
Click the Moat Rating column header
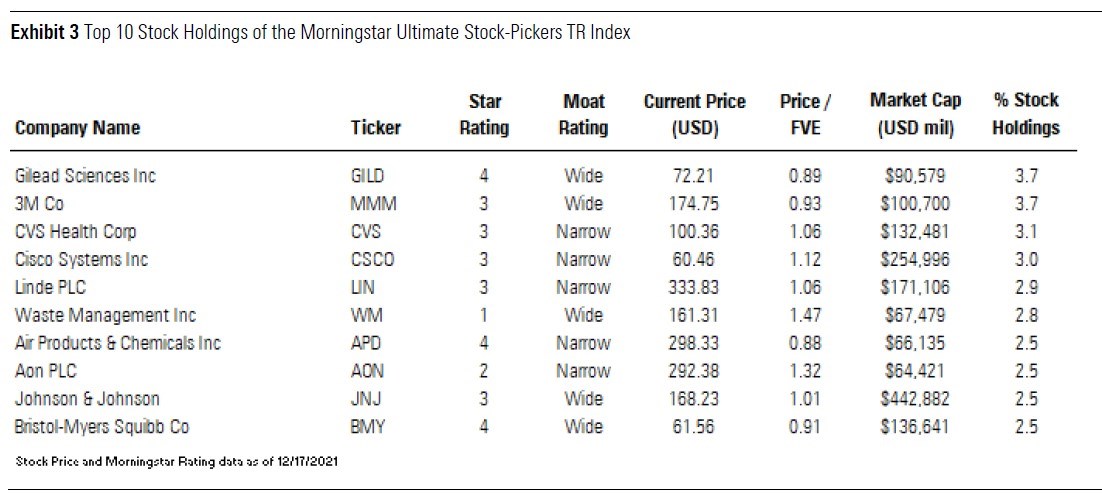583,114
